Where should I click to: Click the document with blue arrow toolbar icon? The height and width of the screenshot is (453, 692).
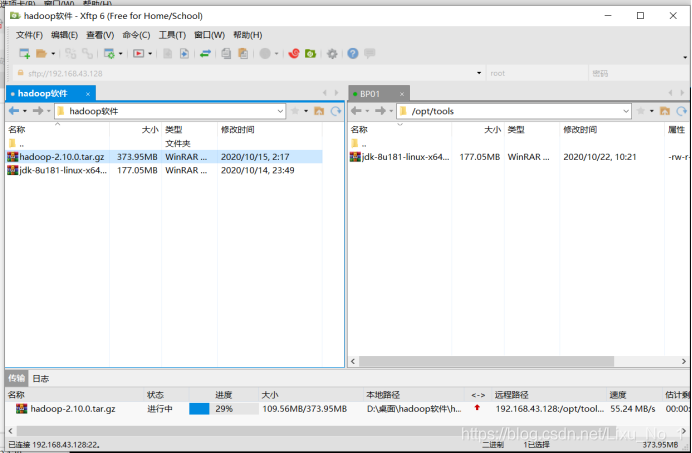pyautogui.click(x=184, y=53)
